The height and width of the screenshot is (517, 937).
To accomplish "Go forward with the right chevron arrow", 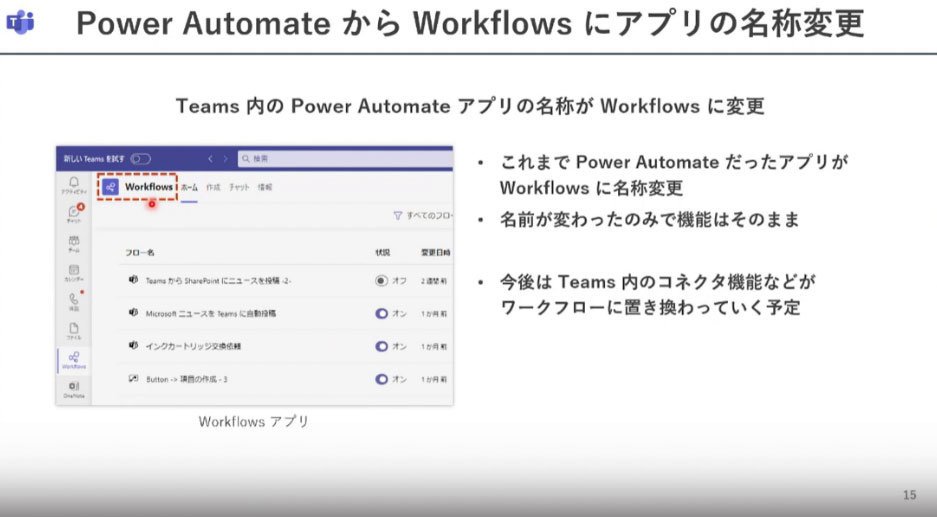I will (225, 159).
